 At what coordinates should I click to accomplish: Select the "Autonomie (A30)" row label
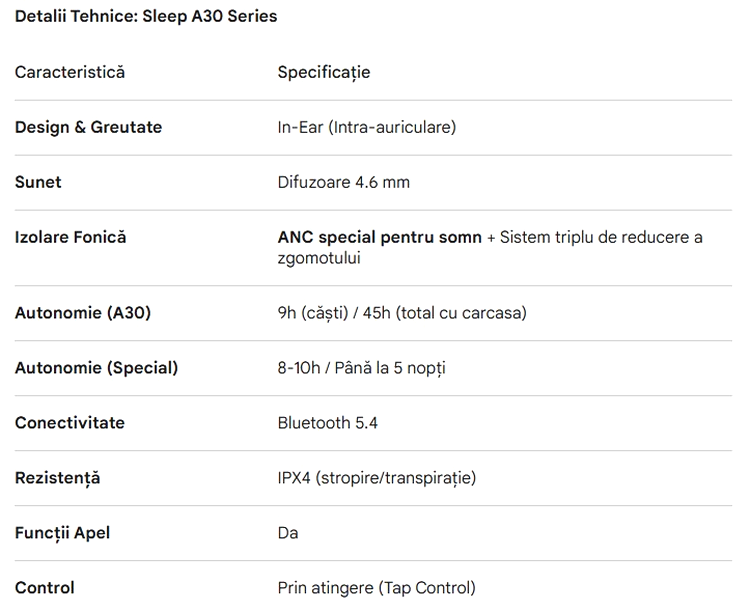(x=83, y=313)
